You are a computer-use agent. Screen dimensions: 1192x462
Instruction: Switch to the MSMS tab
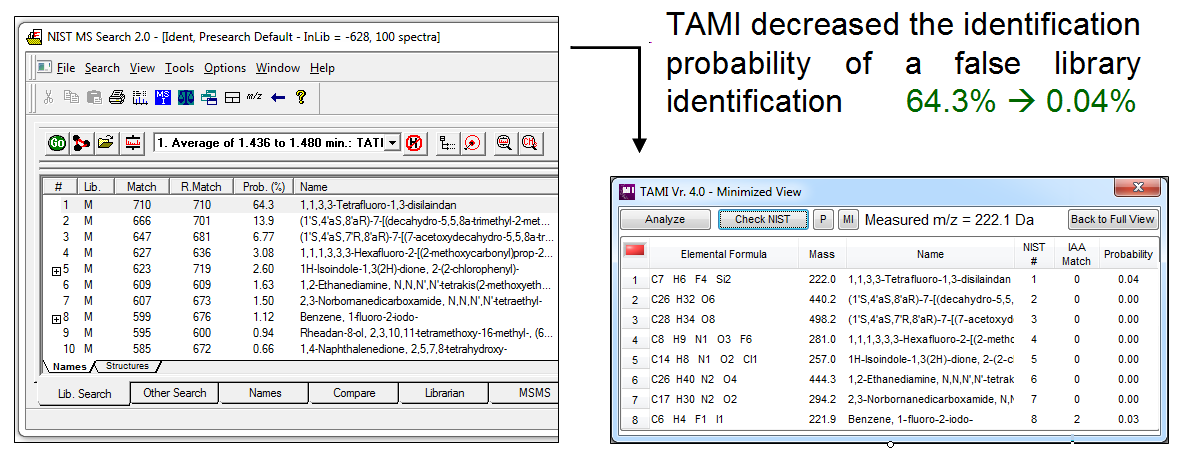[526, 393]
